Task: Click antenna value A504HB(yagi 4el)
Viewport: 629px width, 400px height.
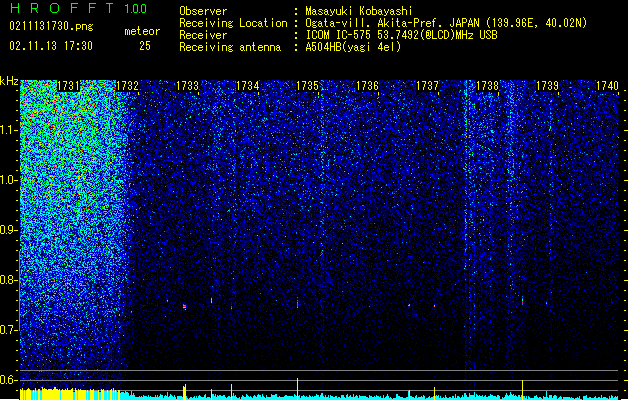Action: tap(353, 47)
